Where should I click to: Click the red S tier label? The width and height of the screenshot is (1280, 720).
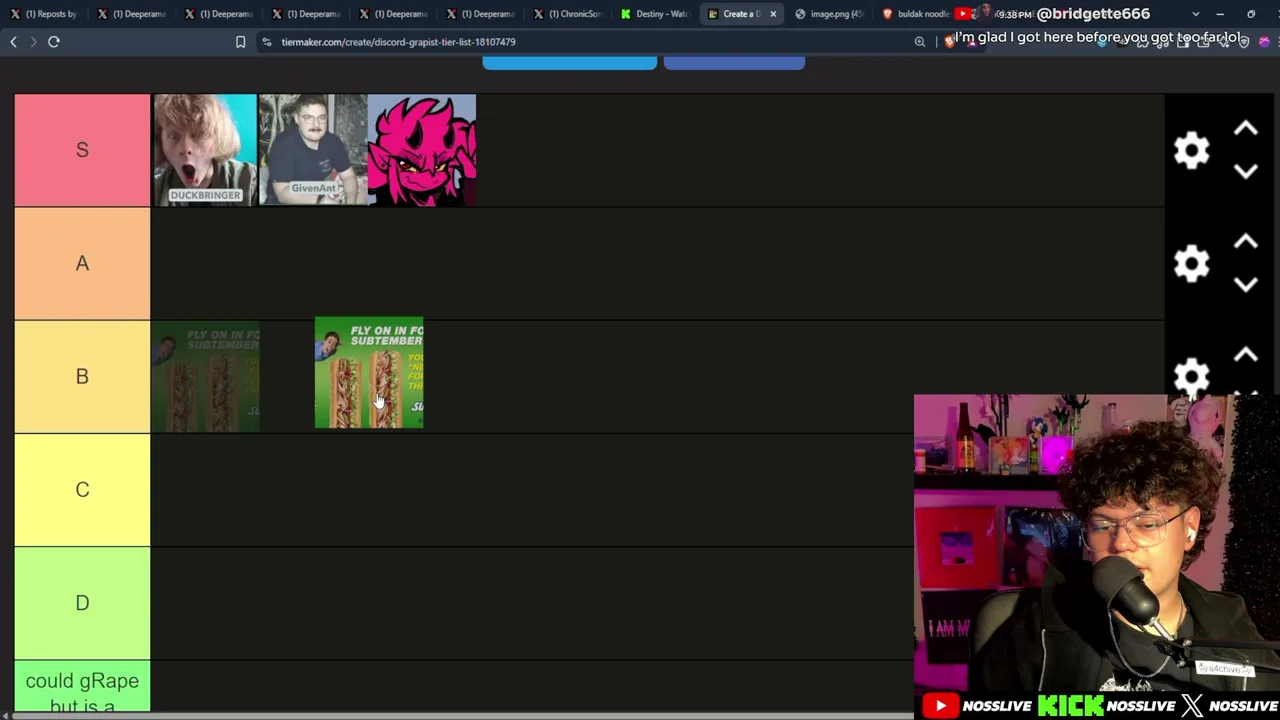[x=82, y=150]
